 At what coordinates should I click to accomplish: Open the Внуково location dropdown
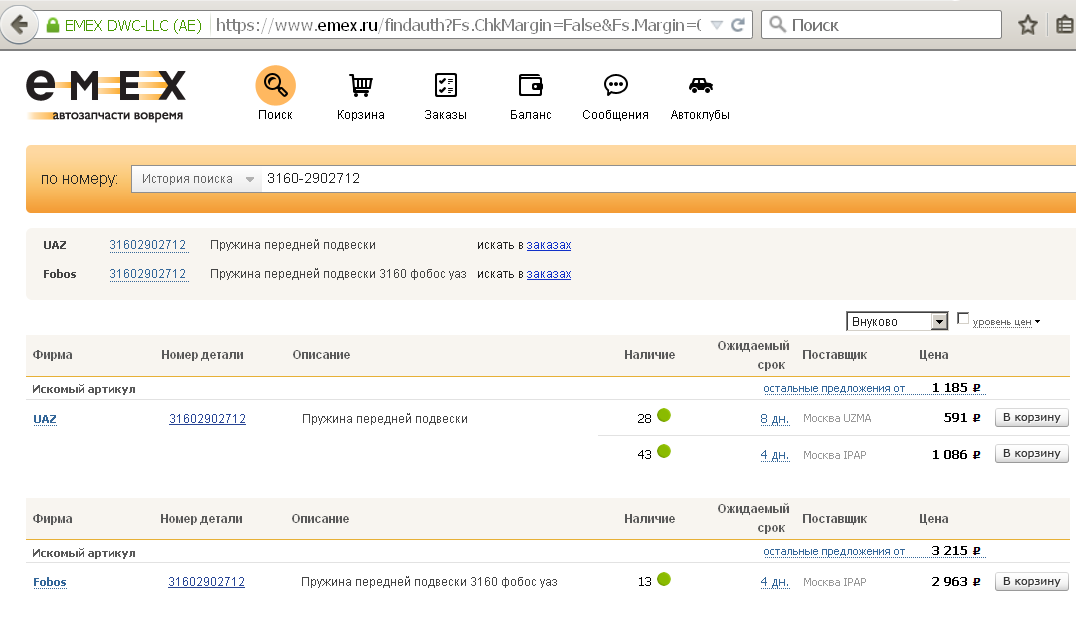point(897,321)
